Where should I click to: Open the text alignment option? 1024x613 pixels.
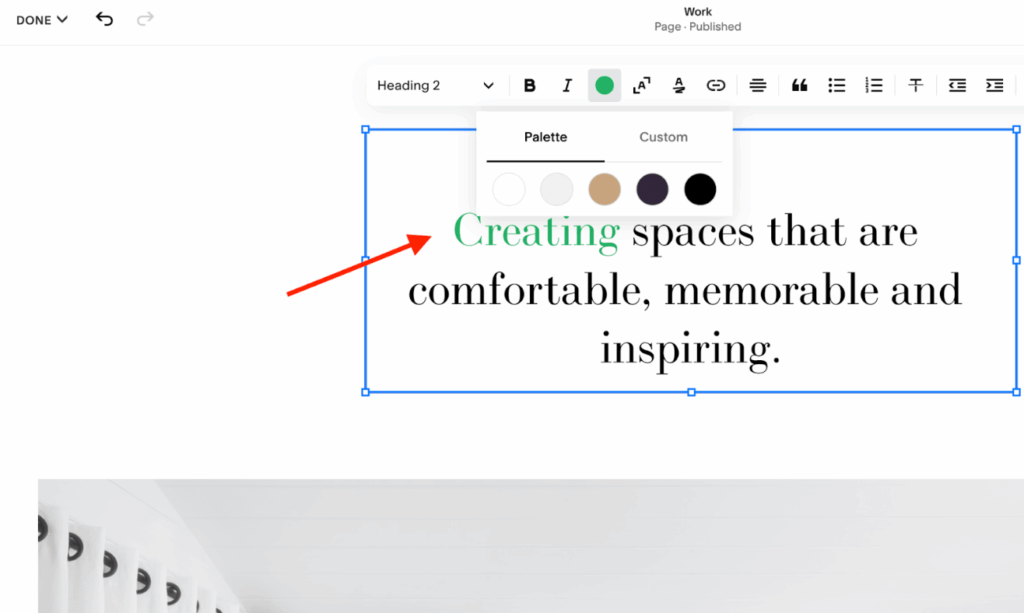[x=758, y=86]
